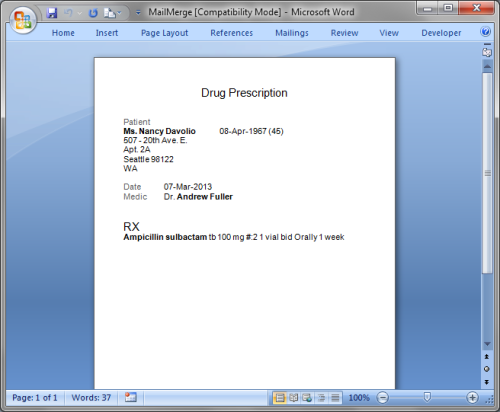This screenshot has width=500, height=412.
Task: Open the Office button menu
Action: click(x=23, y=20)
